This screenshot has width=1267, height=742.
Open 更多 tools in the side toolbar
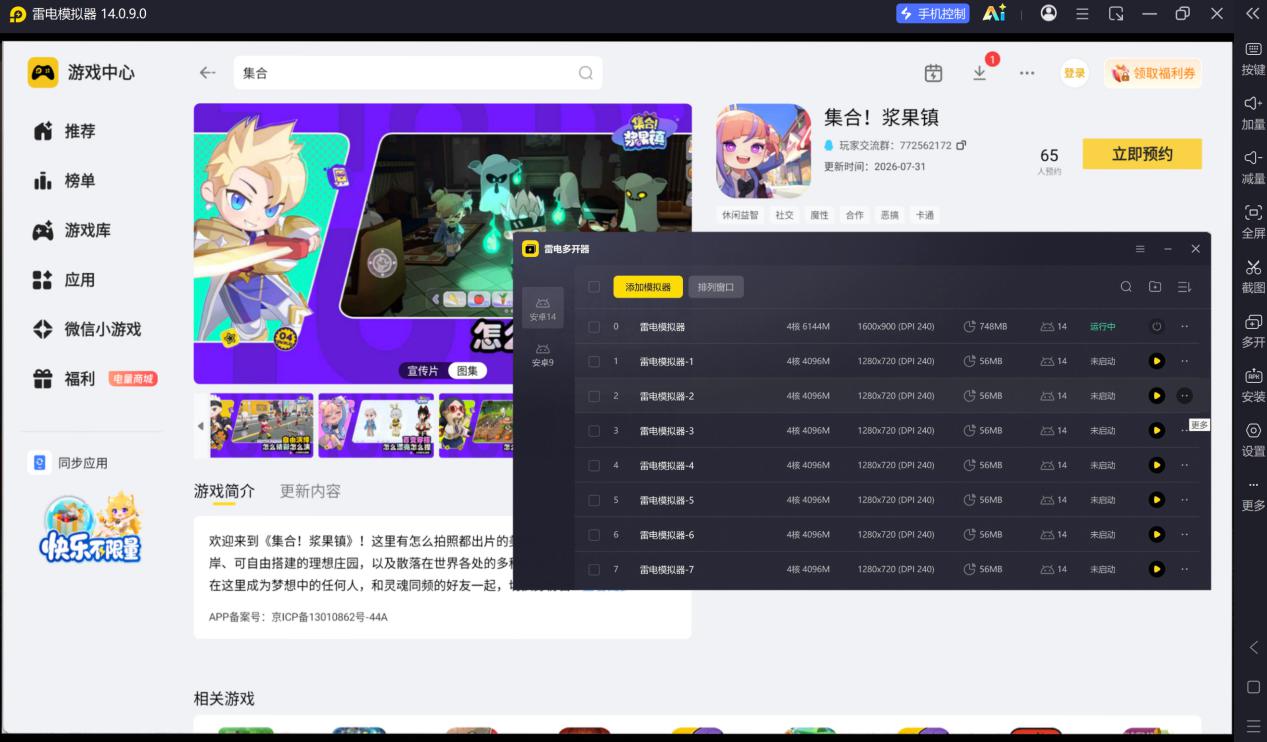pos(1253,494)
